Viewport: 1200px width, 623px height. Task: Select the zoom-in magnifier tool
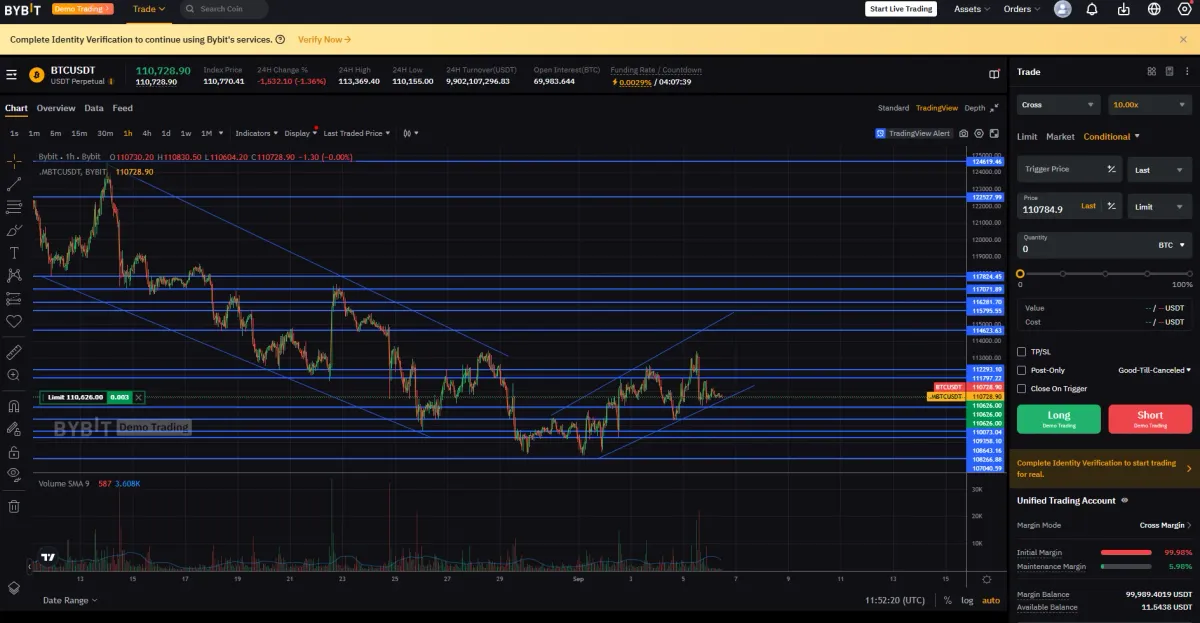coord(14,375)
